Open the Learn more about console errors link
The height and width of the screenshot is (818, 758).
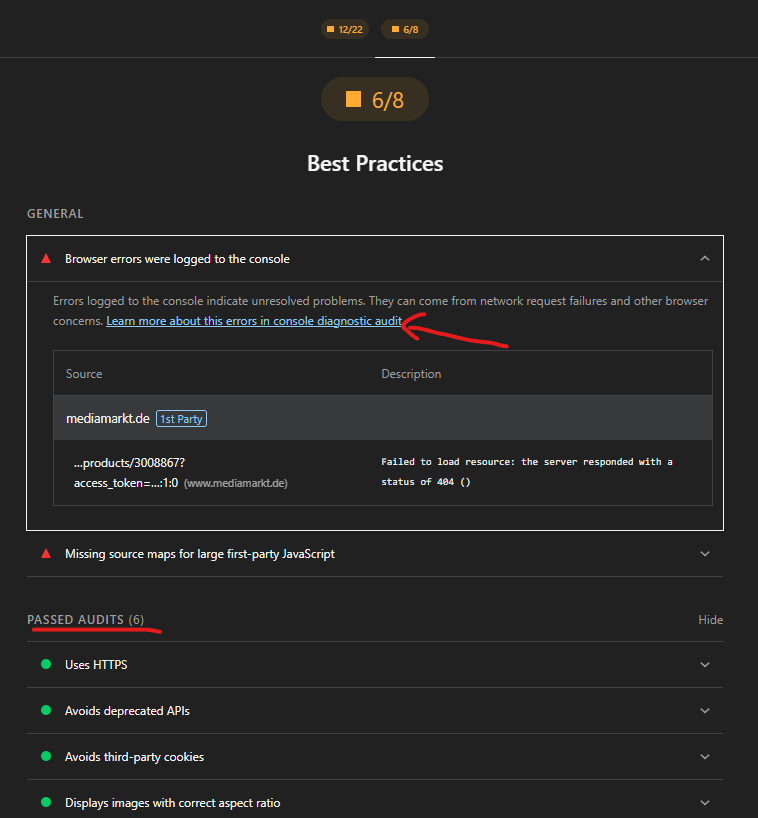click(x=254, y=321)
